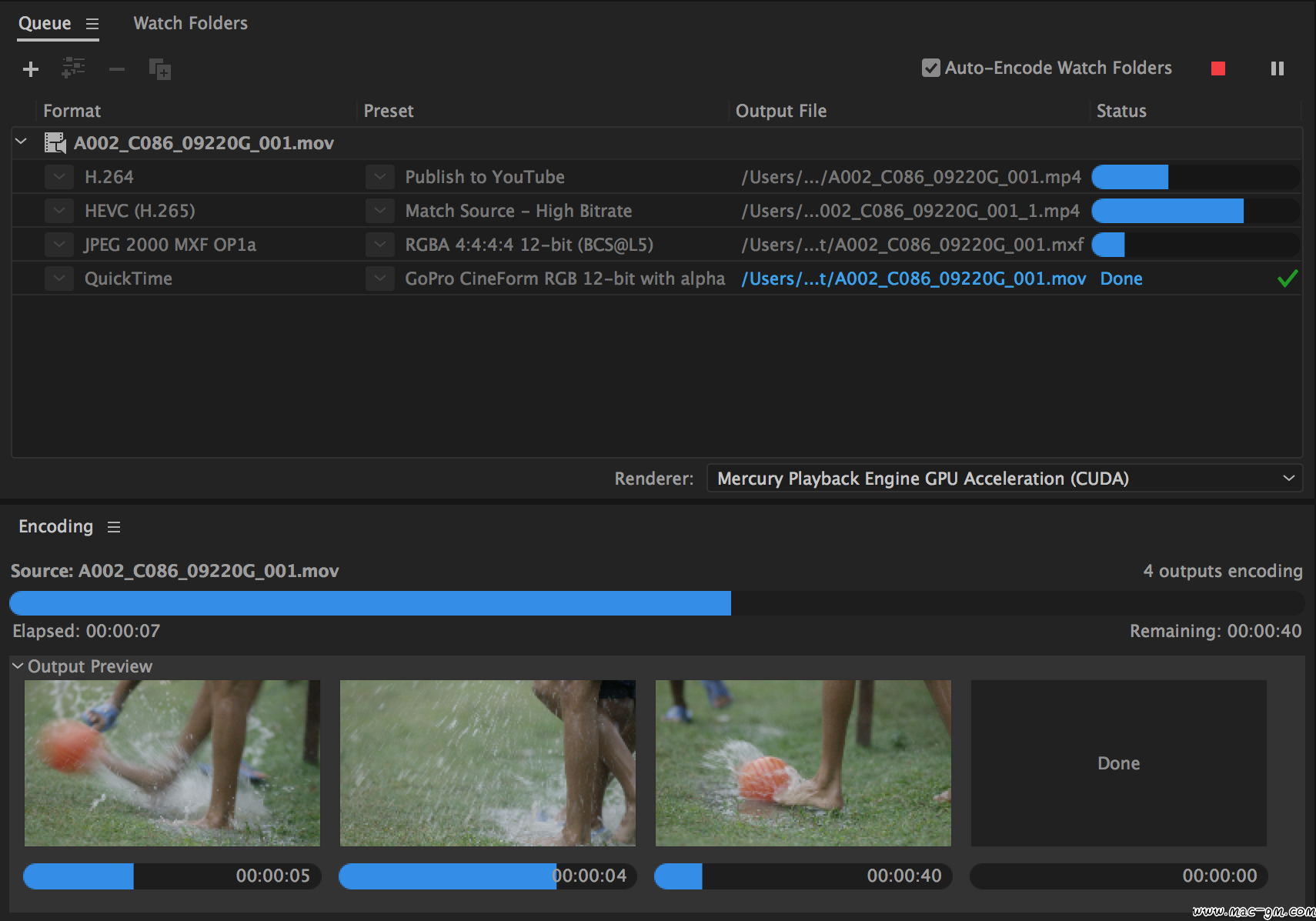The height and width of the screenshot is (921, 1316).
Task: Click the Format column header
Action: point(72,111)
